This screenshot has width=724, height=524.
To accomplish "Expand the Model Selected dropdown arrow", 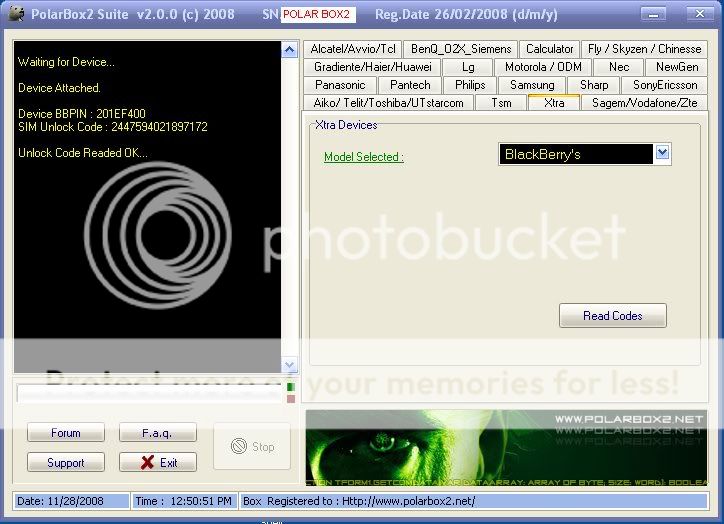I will 662,153.
